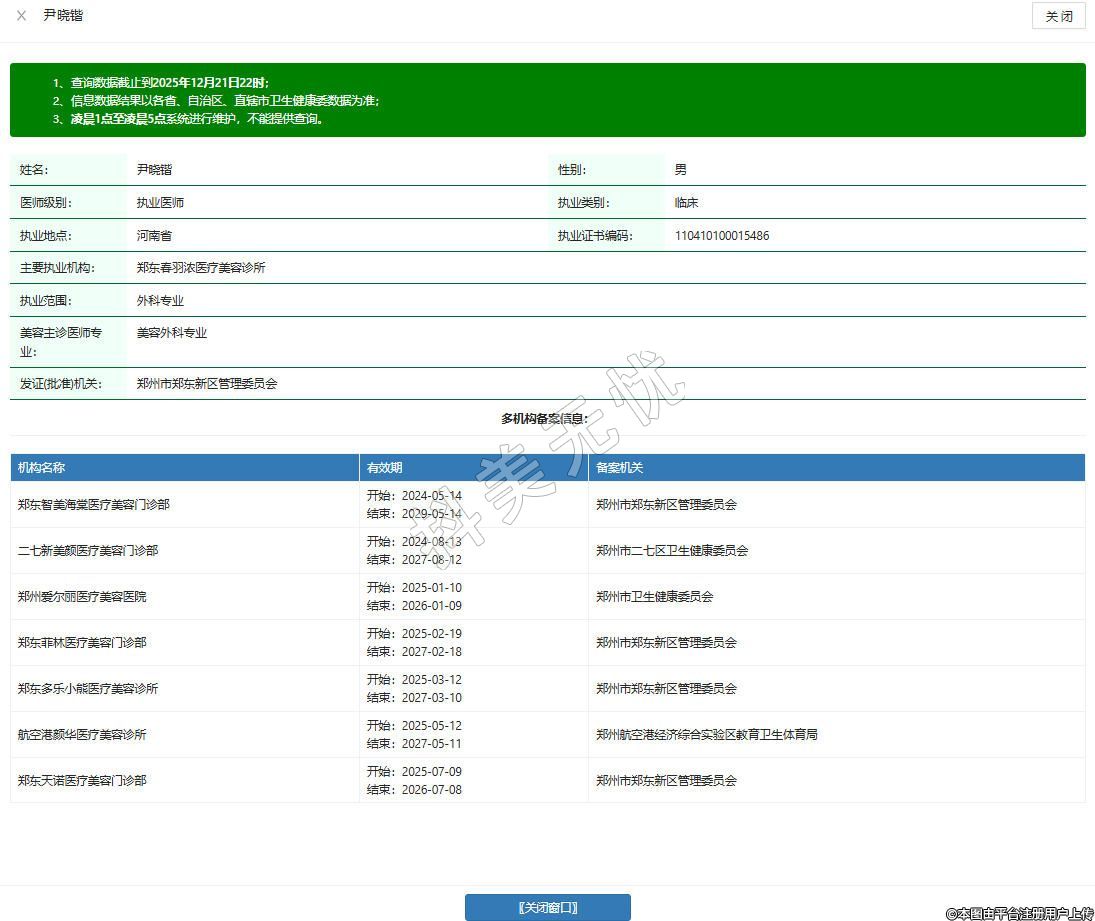Image resolution: width=1095 pixels, height=921 pixels.
Task: Click the 多机构备案信息 section heading
Action: tap(545, 418)
